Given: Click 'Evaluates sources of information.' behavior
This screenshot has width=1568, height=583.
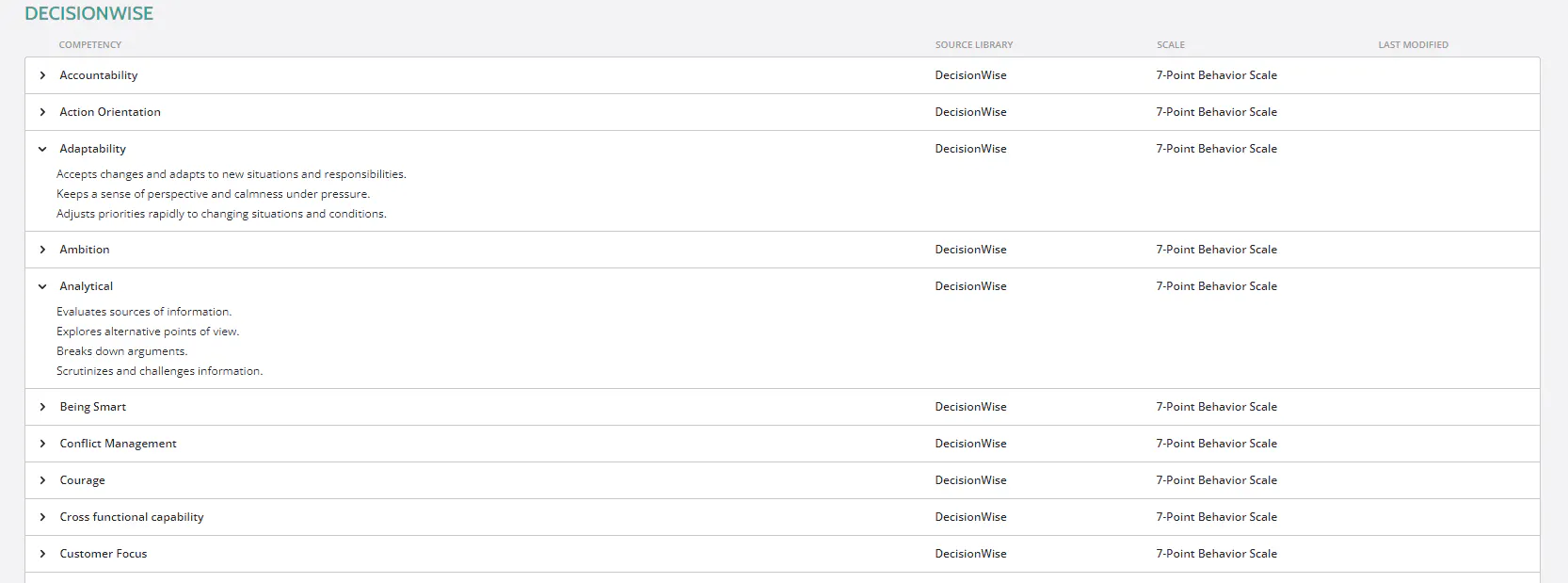Looking at the screenshot, I should click(144, 312).
